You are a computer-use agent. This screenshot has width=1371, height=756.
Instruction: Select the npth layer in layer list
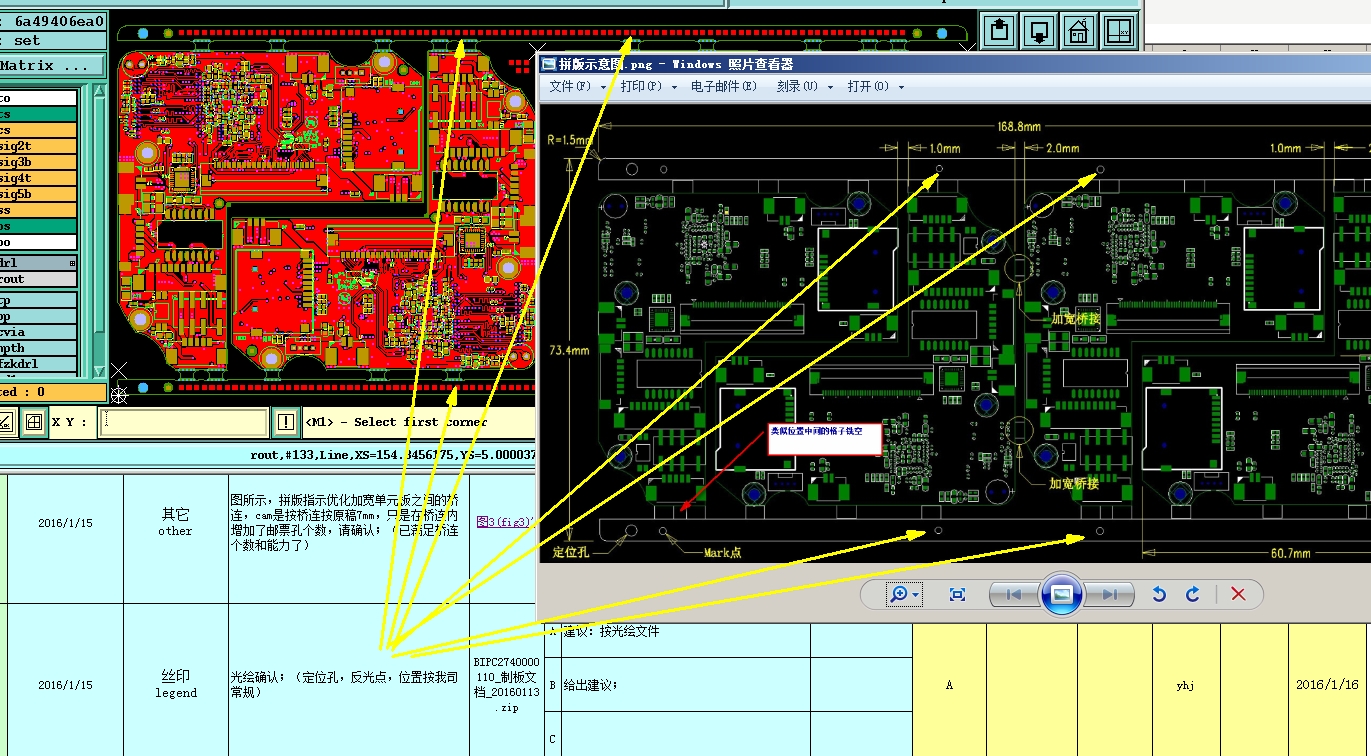tap(38, 348)
